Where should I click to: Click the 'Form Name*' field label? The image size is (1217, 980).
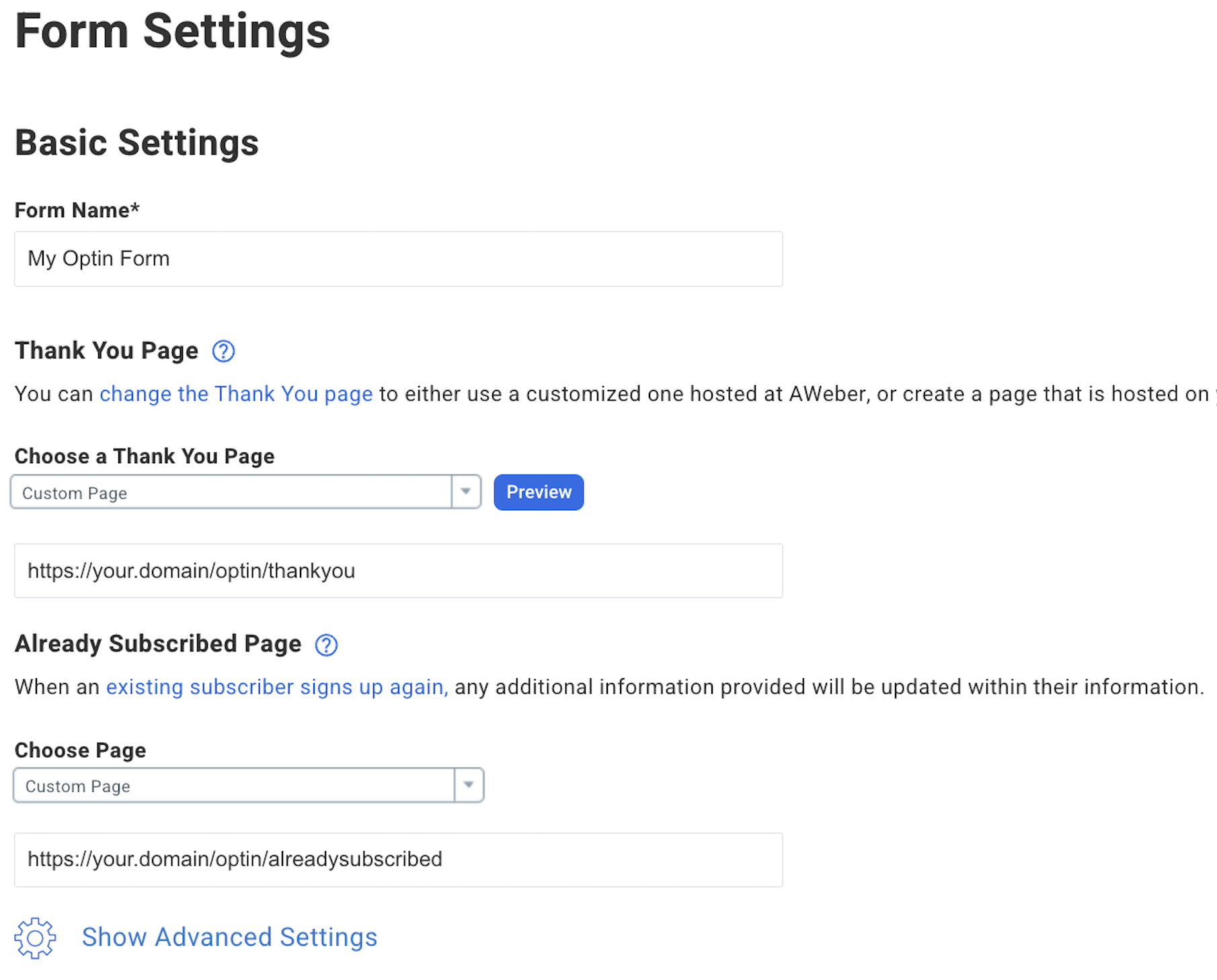click(77, 210)
